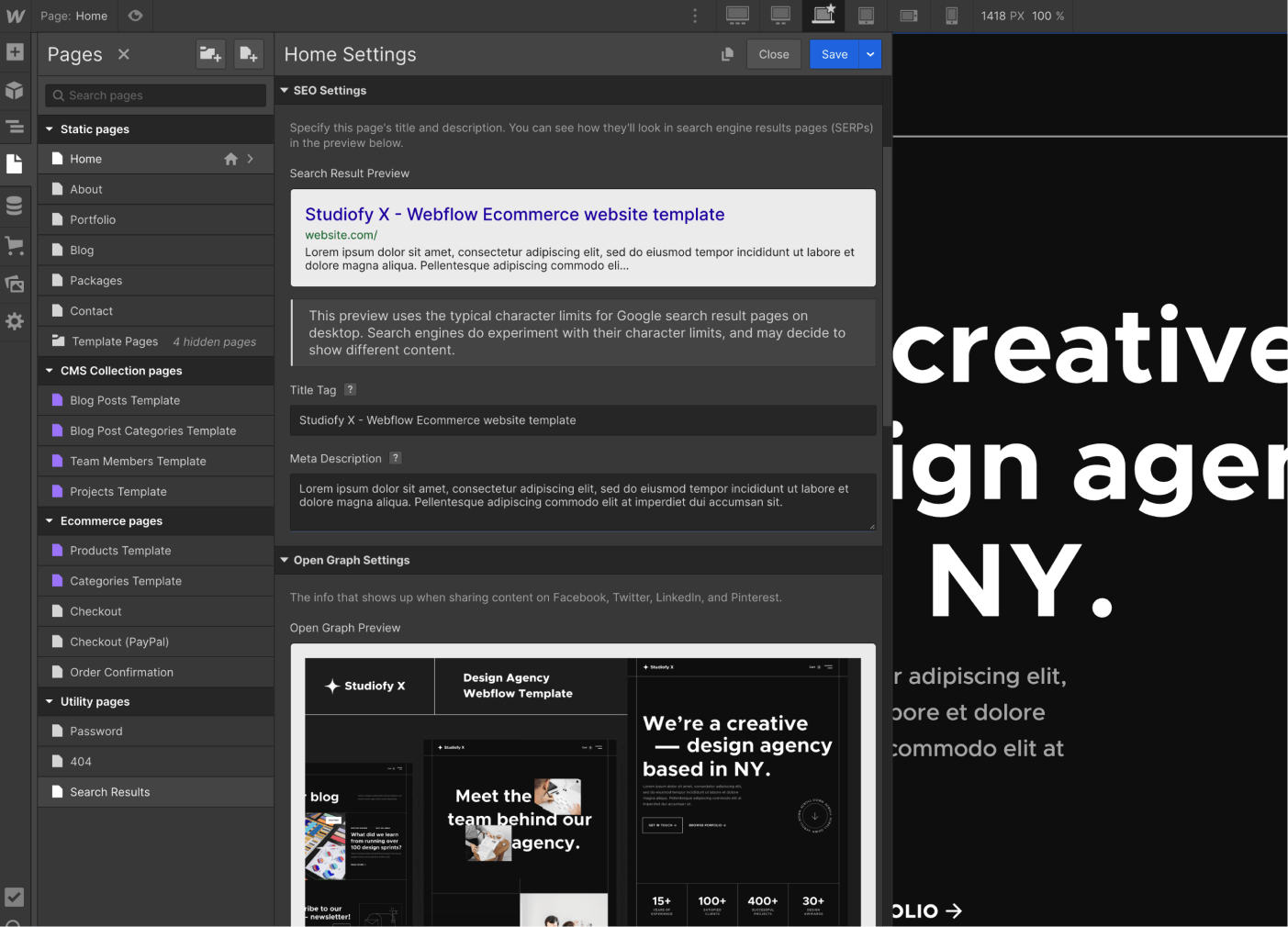Open the three-dot options menu
The width and height of the screenshot is (1288, 927).
click(695, 16)
